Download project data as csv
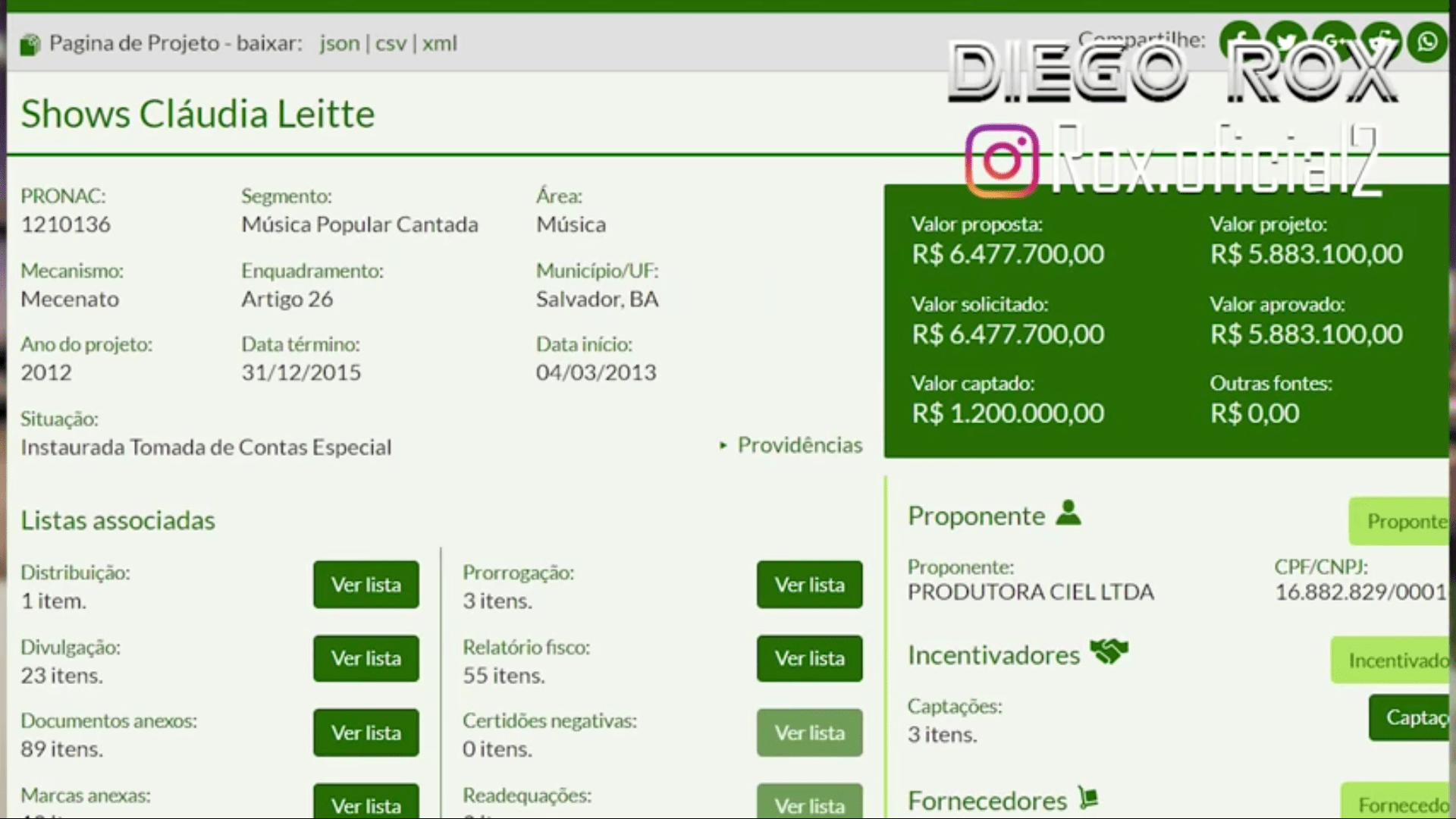 pyautogui.click(x=391, y=43)
